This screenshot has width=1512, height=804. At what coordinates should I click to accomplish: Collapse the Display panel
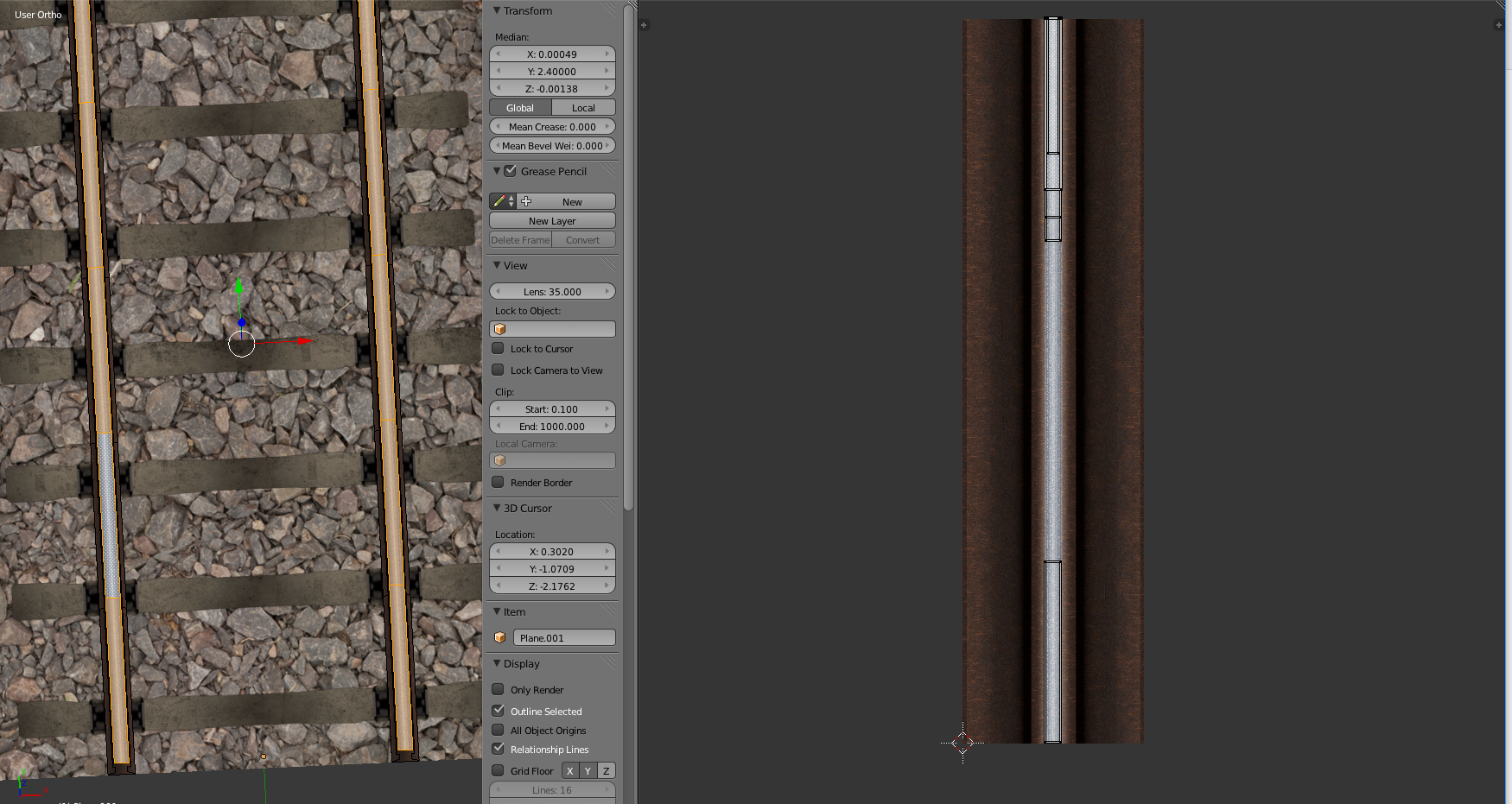[497, 664]
